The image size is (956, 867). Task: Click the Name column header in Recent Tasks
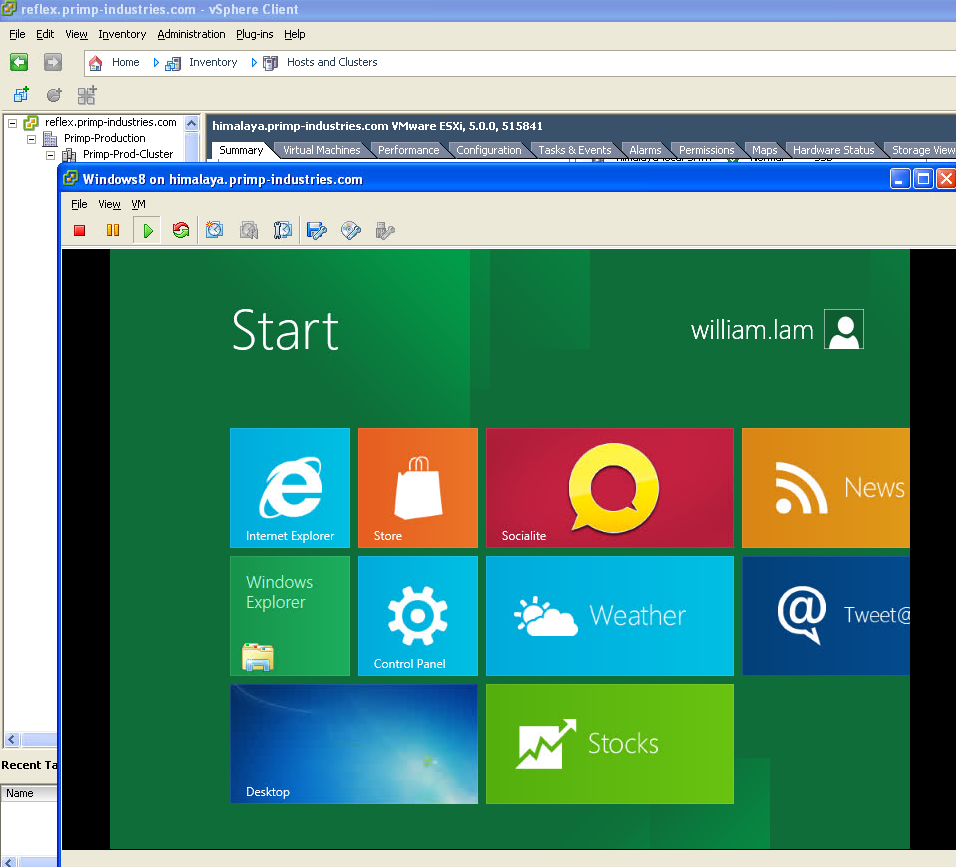(x=27, y=793)
